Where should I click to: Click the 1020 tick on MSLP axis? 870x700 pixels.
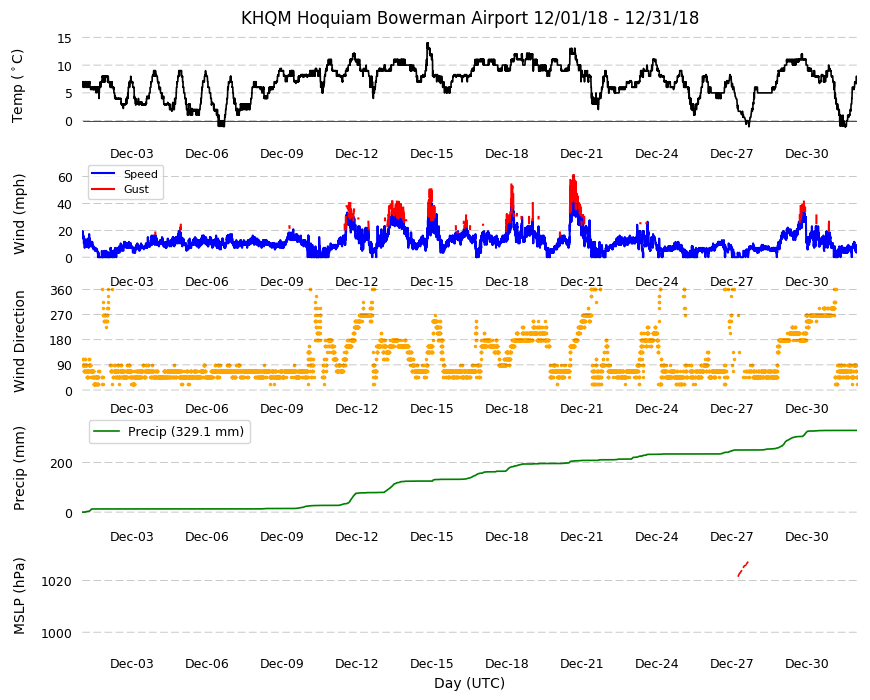click(57, 581)
